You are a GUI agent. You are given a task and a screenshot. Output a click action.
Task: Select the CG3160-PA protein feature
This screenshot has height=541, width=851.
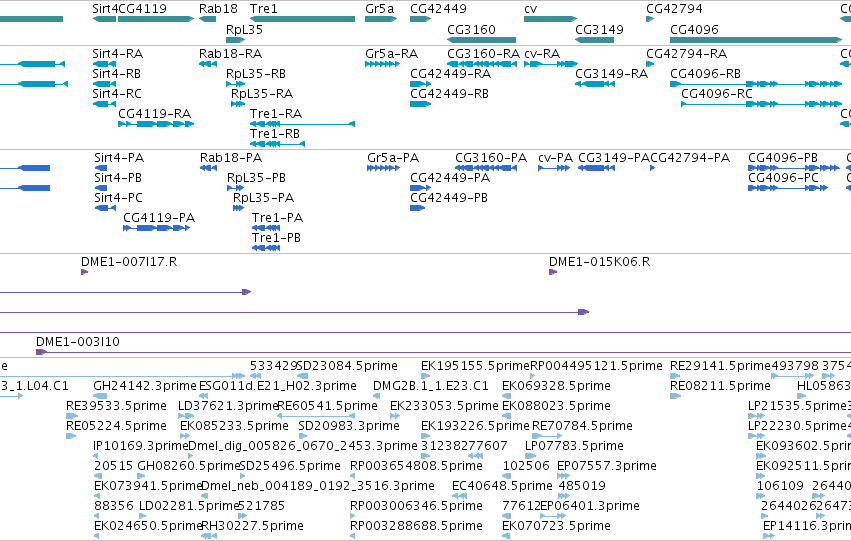pos(486,168)
